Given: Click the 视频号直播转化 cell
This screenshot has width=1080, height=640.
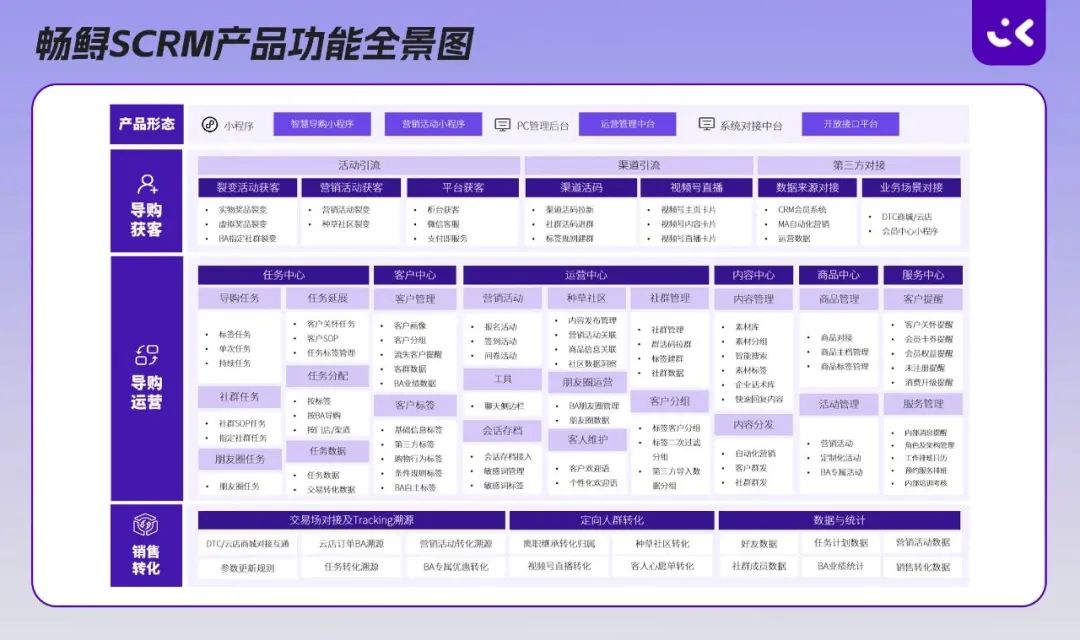Looking at the screenshot, I should pos(559,566).
